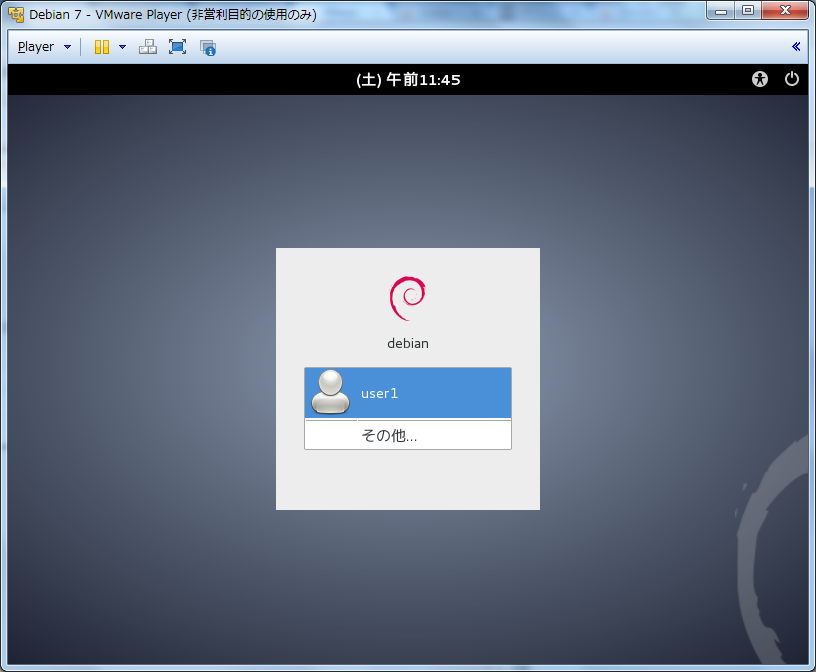The image size is (816, 672).
Task: Open the Player menu
Action: point(36,47)
